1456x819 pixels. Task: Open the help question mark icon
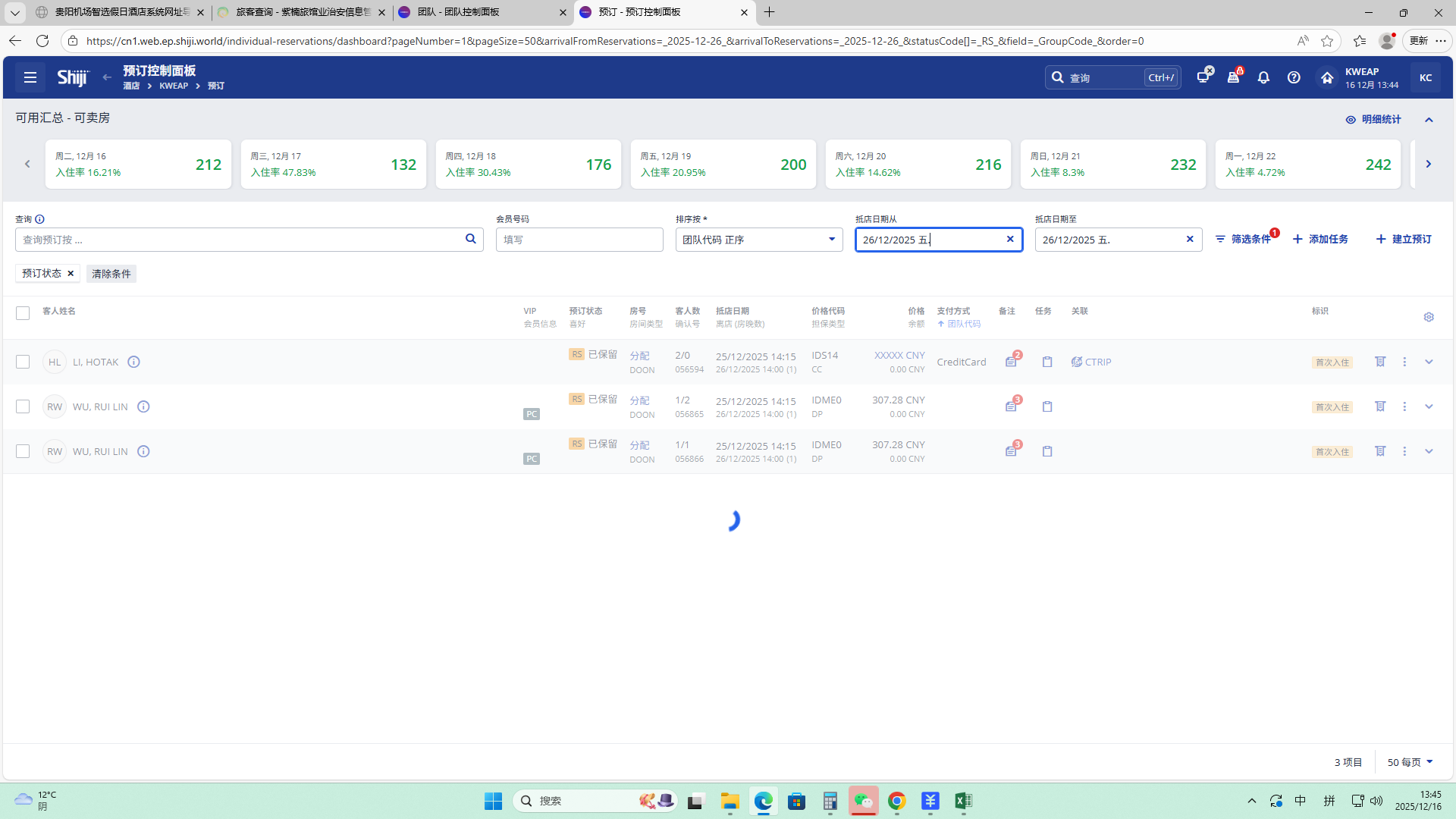tap(1294, 77)
